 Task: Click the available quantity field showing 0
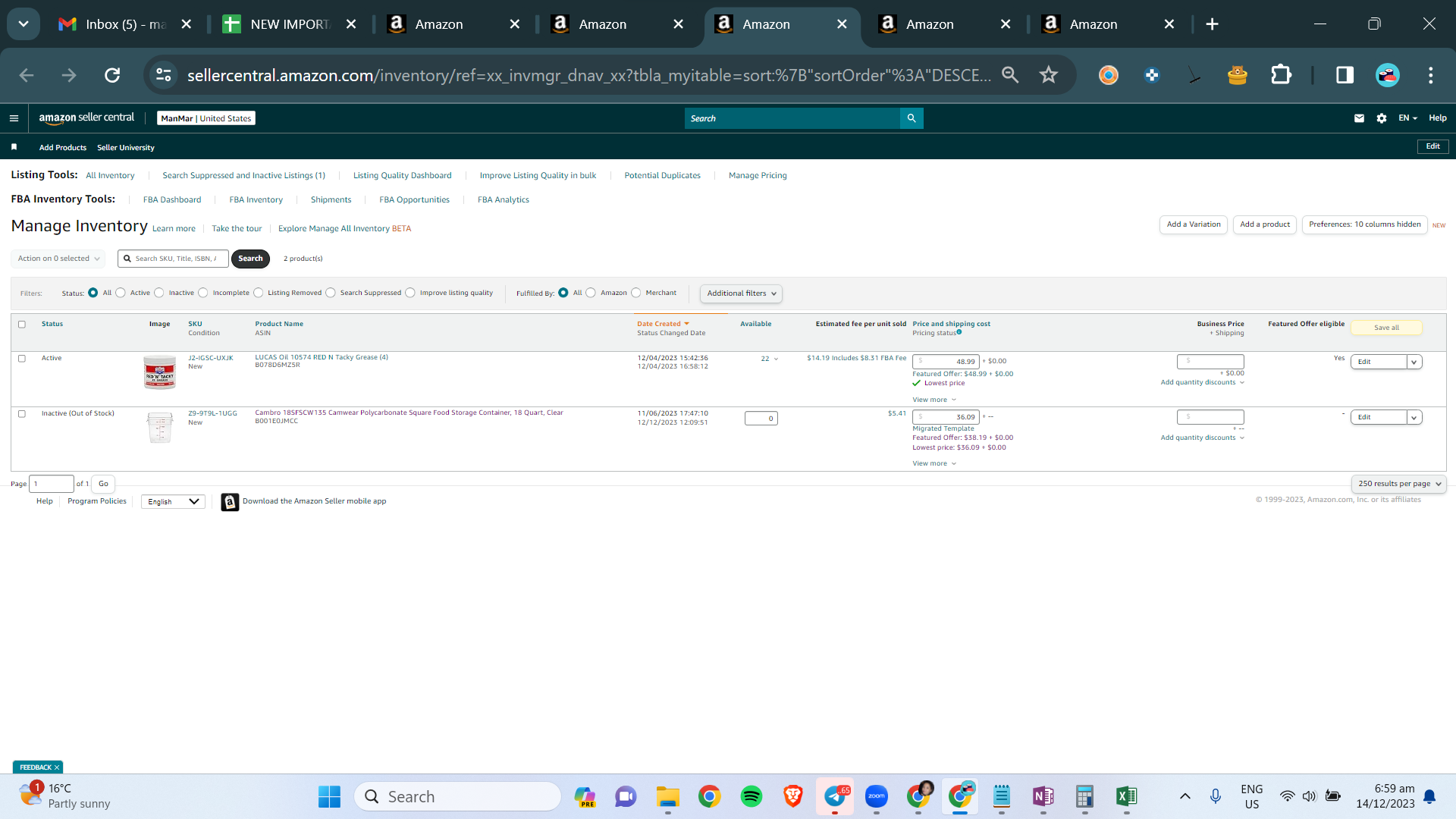761,419
